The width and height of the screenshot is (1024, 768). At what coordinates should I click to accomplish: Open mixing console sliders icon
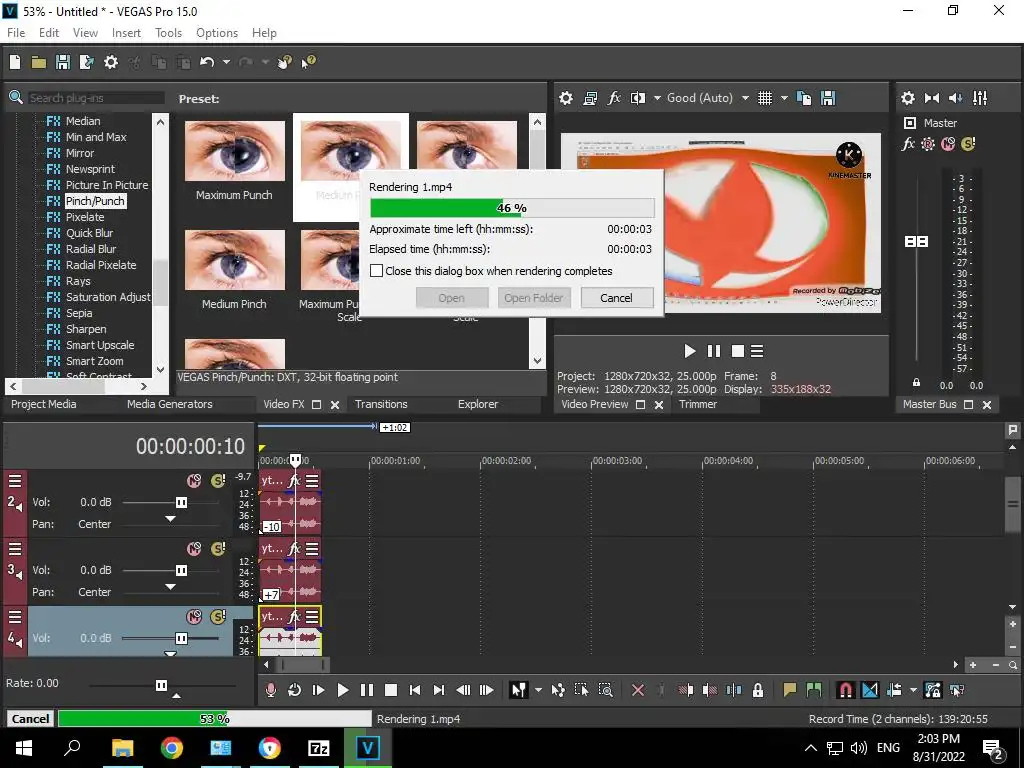[x=980, y=98]
